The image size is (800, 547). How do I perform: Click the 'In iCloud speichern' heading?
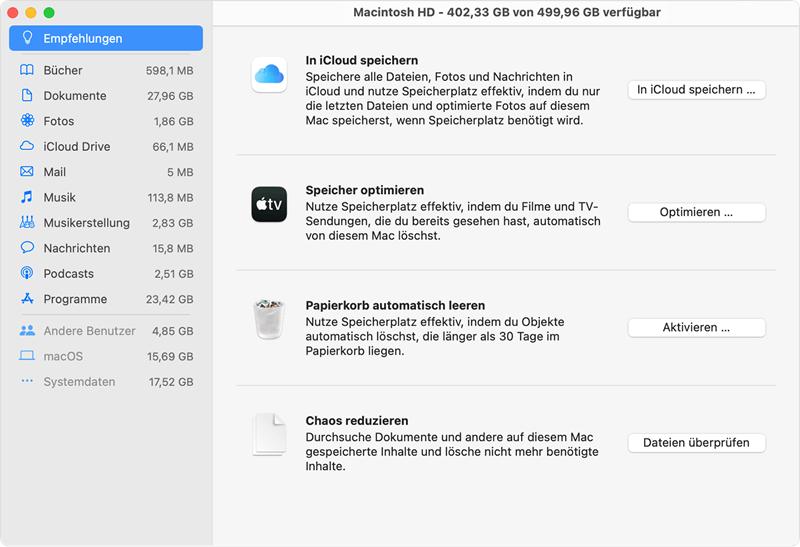(x=362, y=60)
